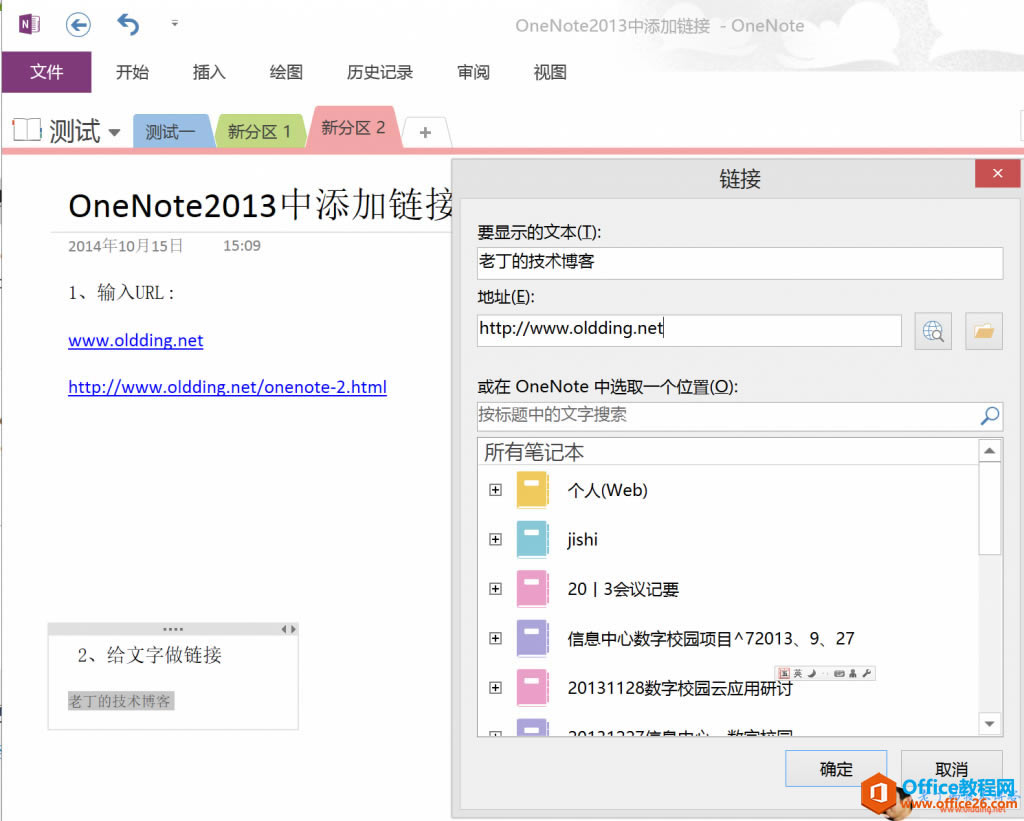This screenshot has width=1024, height=821.
Task: Click the teal jishi notebook icon
Action: pos(532,539)
